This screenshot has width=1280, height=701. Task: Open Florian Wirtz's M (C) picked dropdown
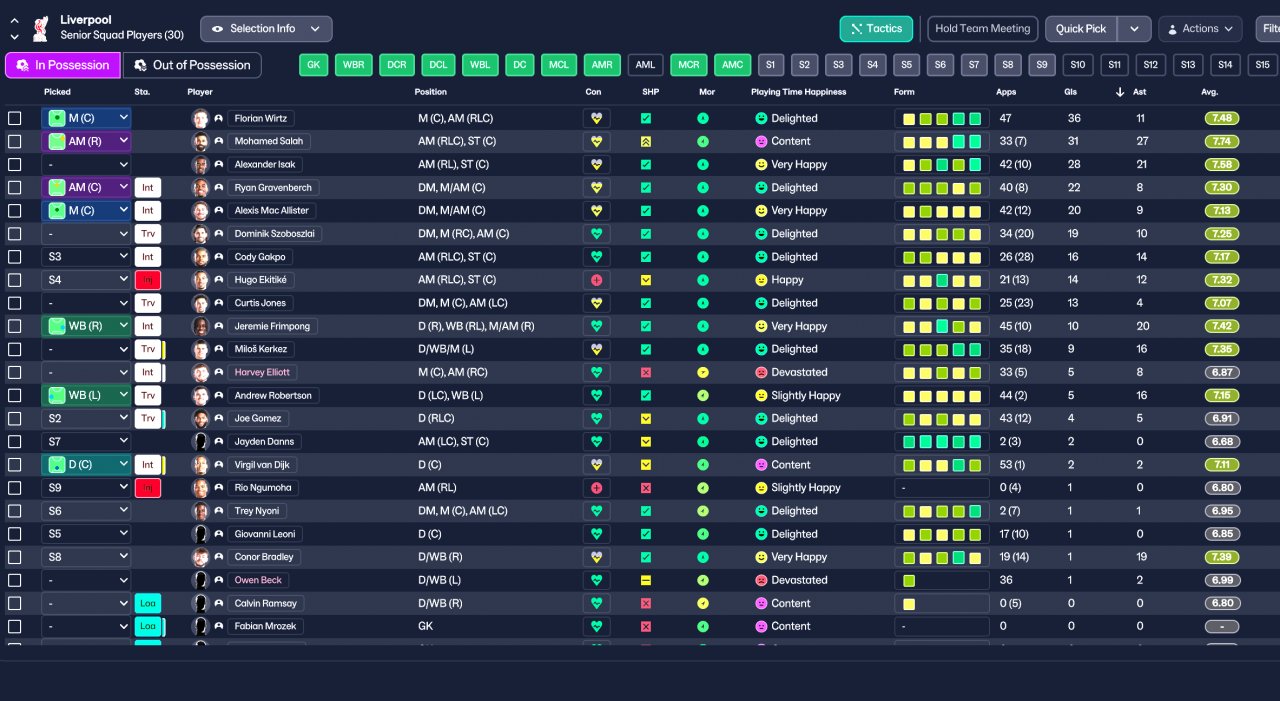point(86,118)
